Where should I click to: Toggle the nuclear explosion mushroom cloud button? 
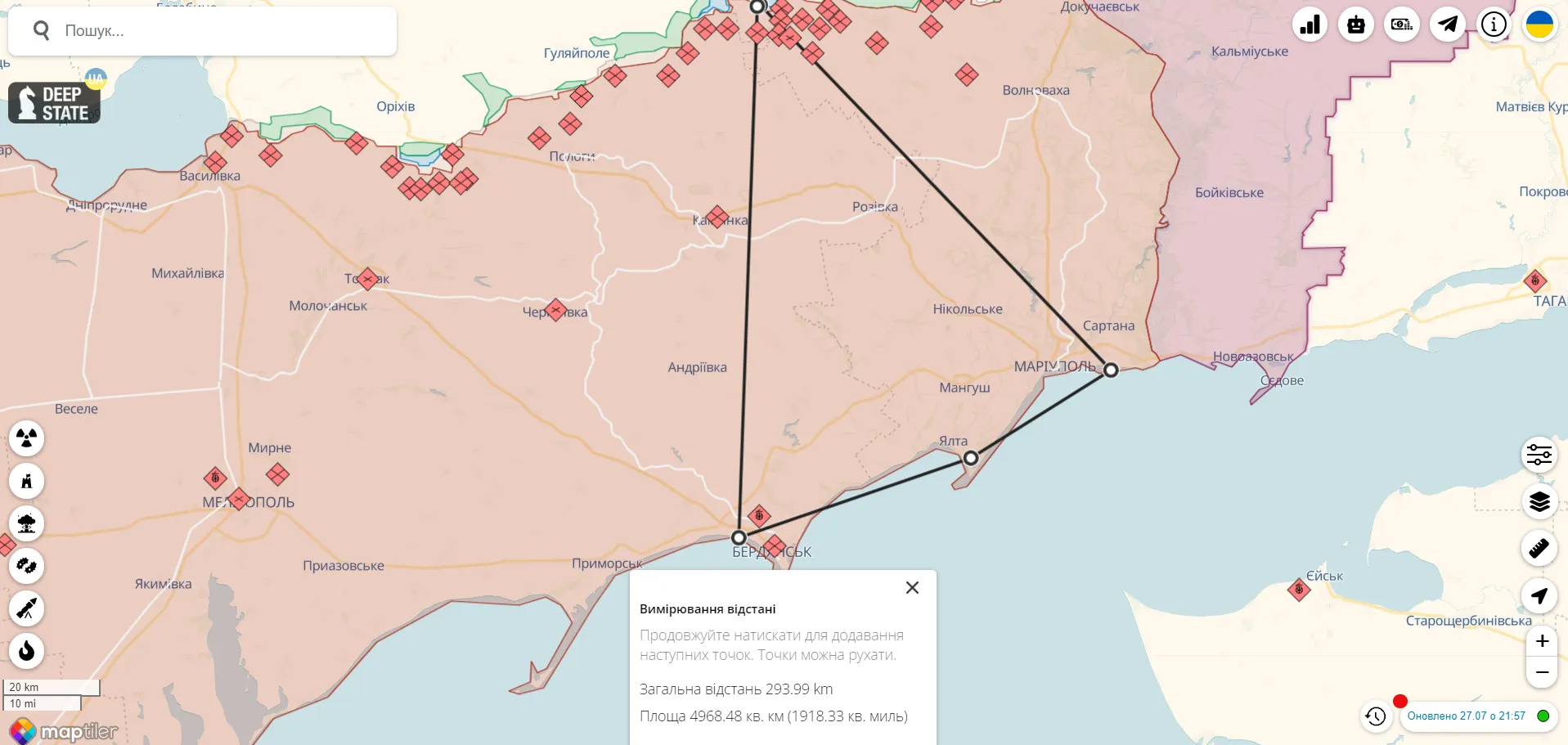[26, 524]
